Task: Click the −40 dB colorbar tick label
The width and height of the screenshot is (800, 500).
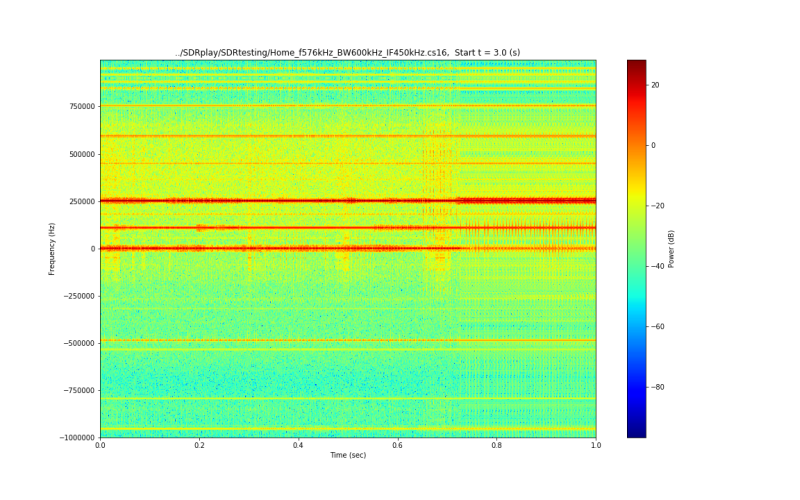Action: pos(658,266)
